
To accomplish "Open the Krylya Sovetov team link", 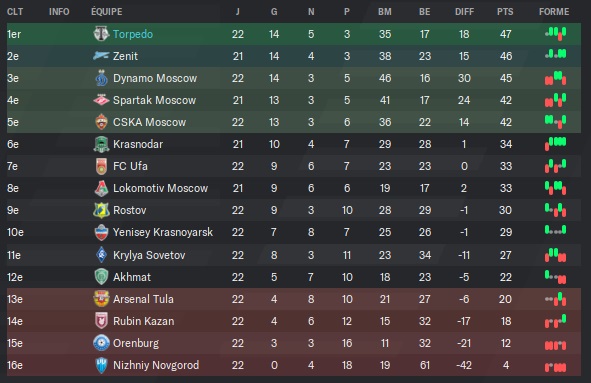I will coord(149,255).
